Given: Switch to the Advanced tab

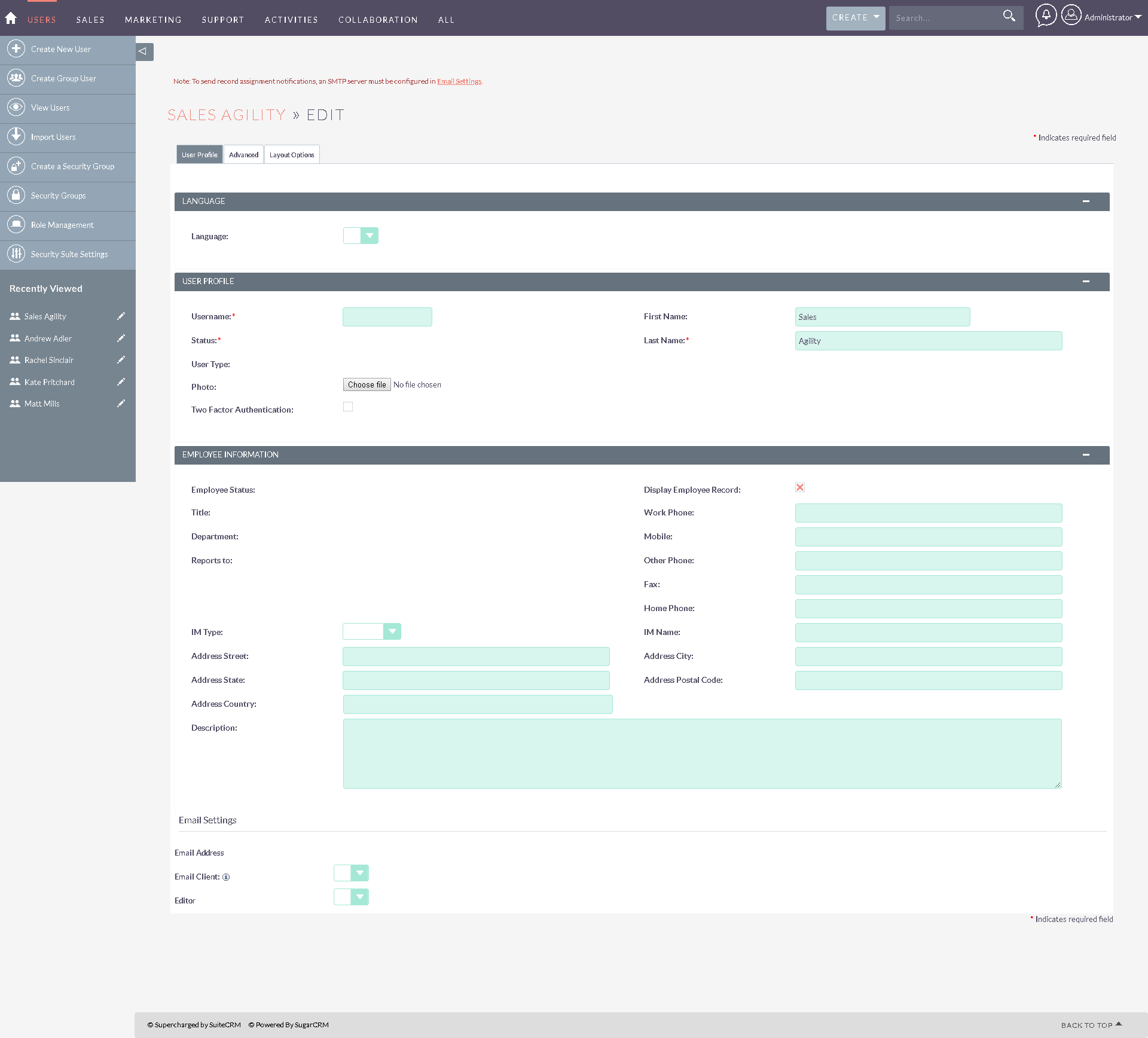Looking at the screenshot, I should tap(243, 154).
